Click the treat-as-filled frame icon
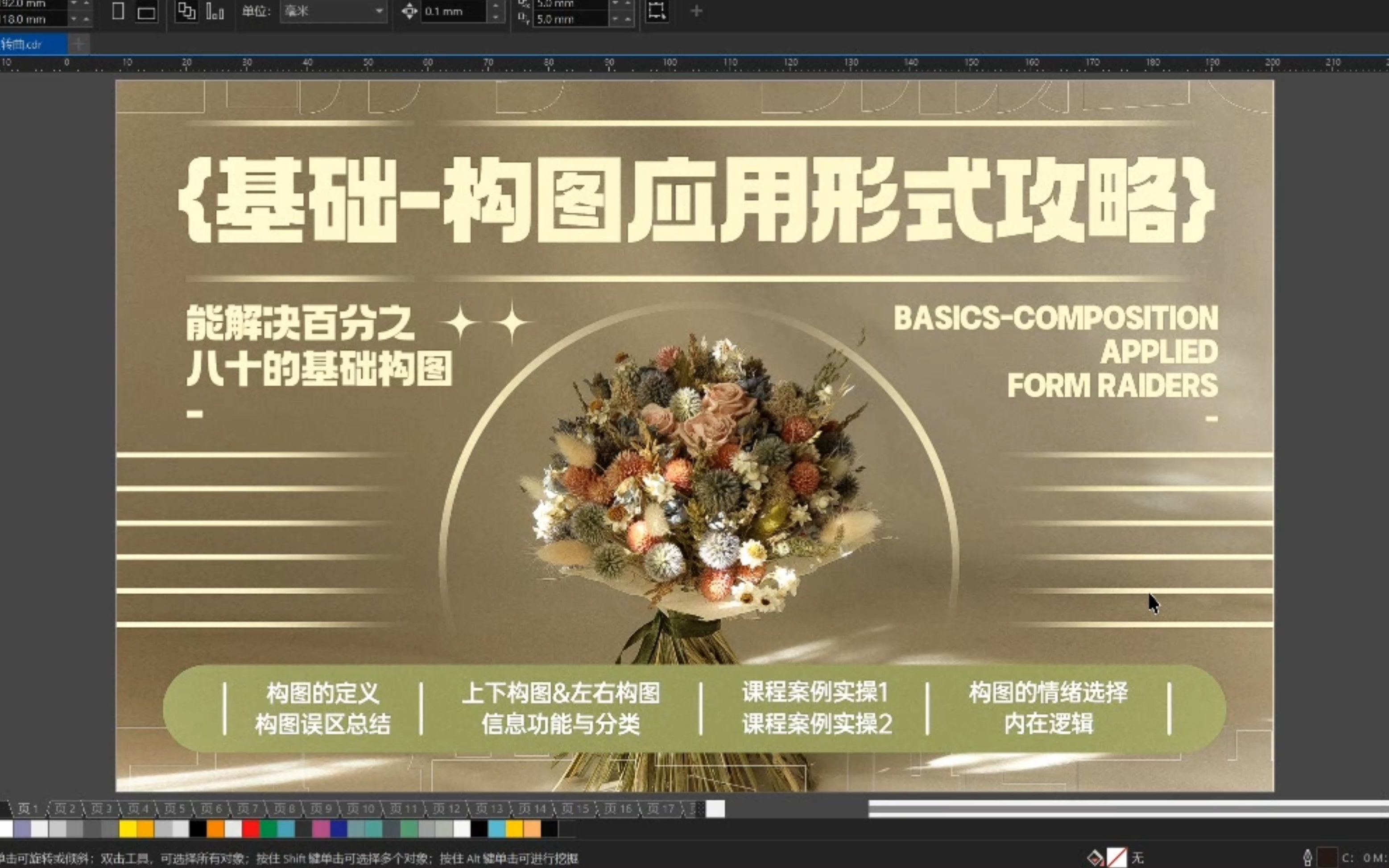 657,12
